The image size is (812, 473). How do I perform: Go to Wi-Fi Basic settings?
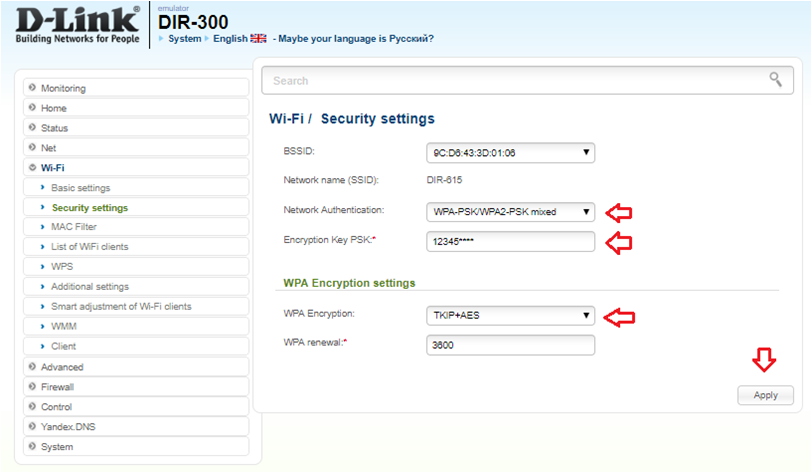click(x=80, y=188)
